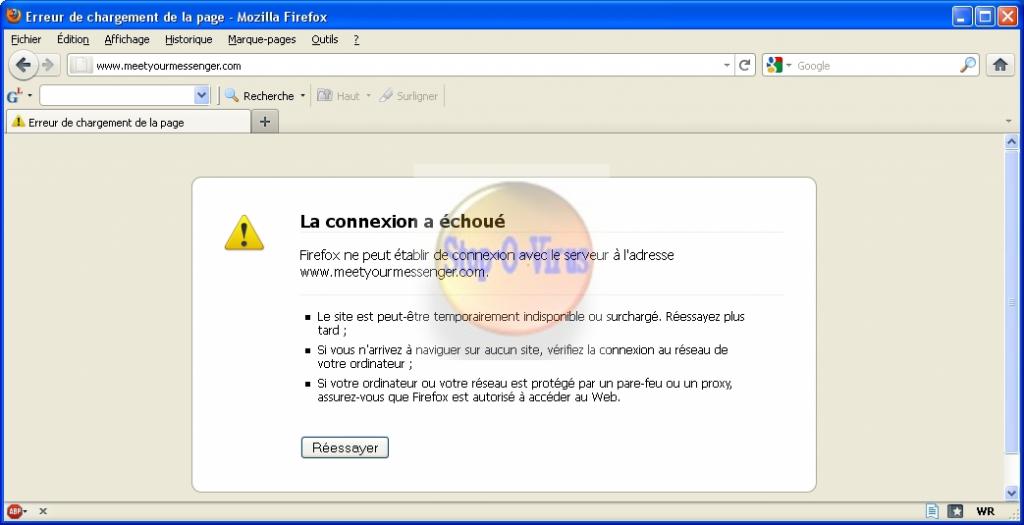Open the search engine selector dropdown arrow
Screen dimensions: 1024x525
(788, 65)
